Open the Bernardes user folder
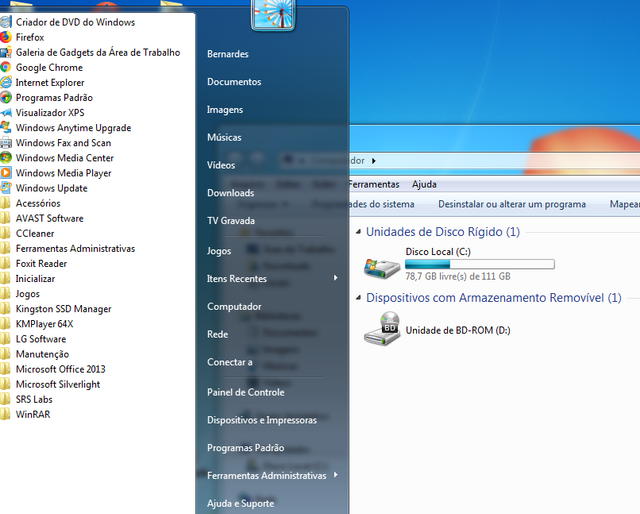 pyautogui.click(x=228, y=54)
